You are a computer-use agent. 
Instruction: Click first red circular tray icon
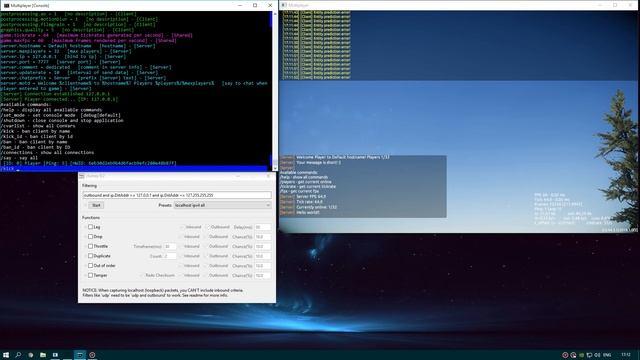tap(565, 355)
